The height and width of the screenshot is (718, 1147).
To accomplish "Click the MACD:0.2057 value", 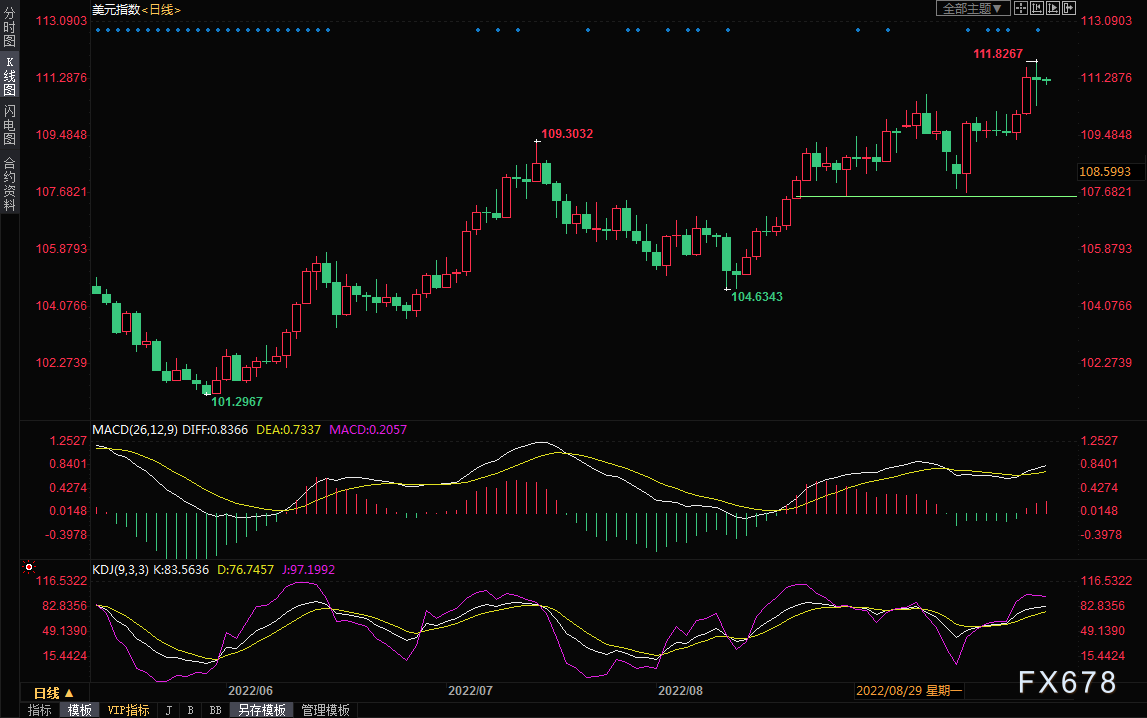I will click(368, 430).
